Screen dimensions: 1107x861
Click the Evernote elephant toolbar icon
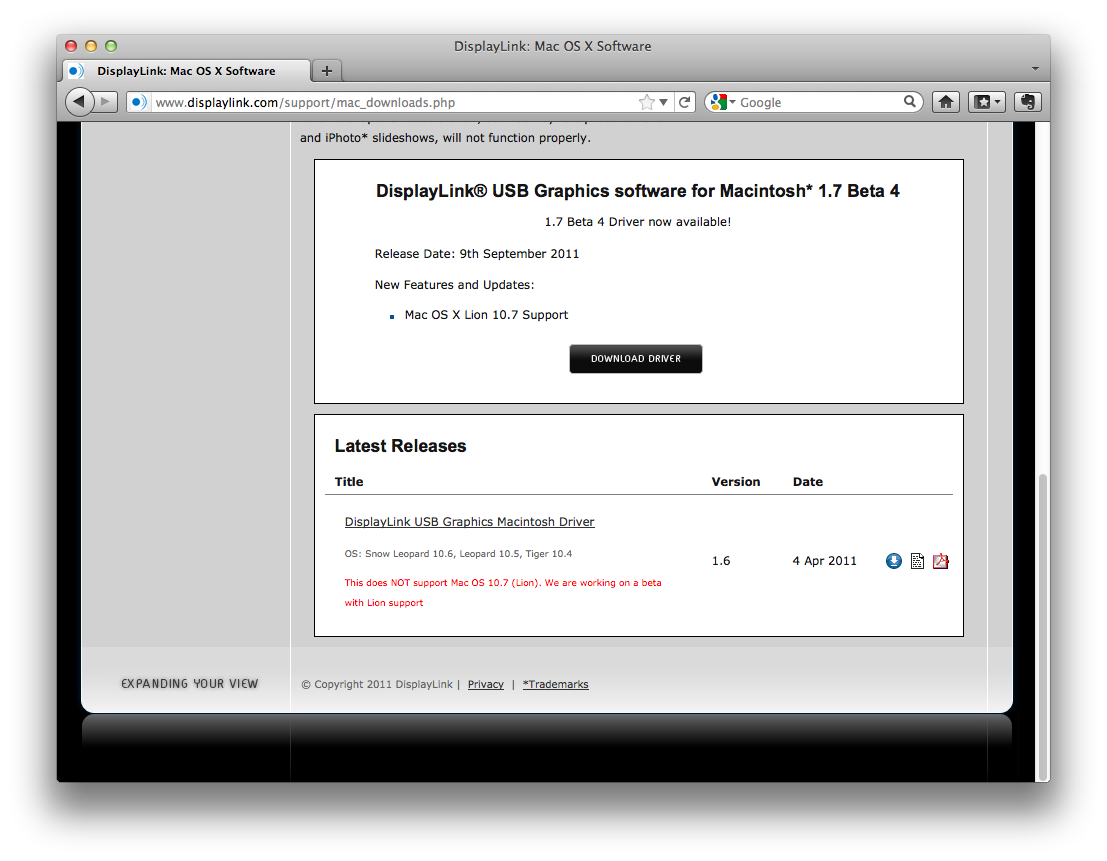(x=1028, y=102)
